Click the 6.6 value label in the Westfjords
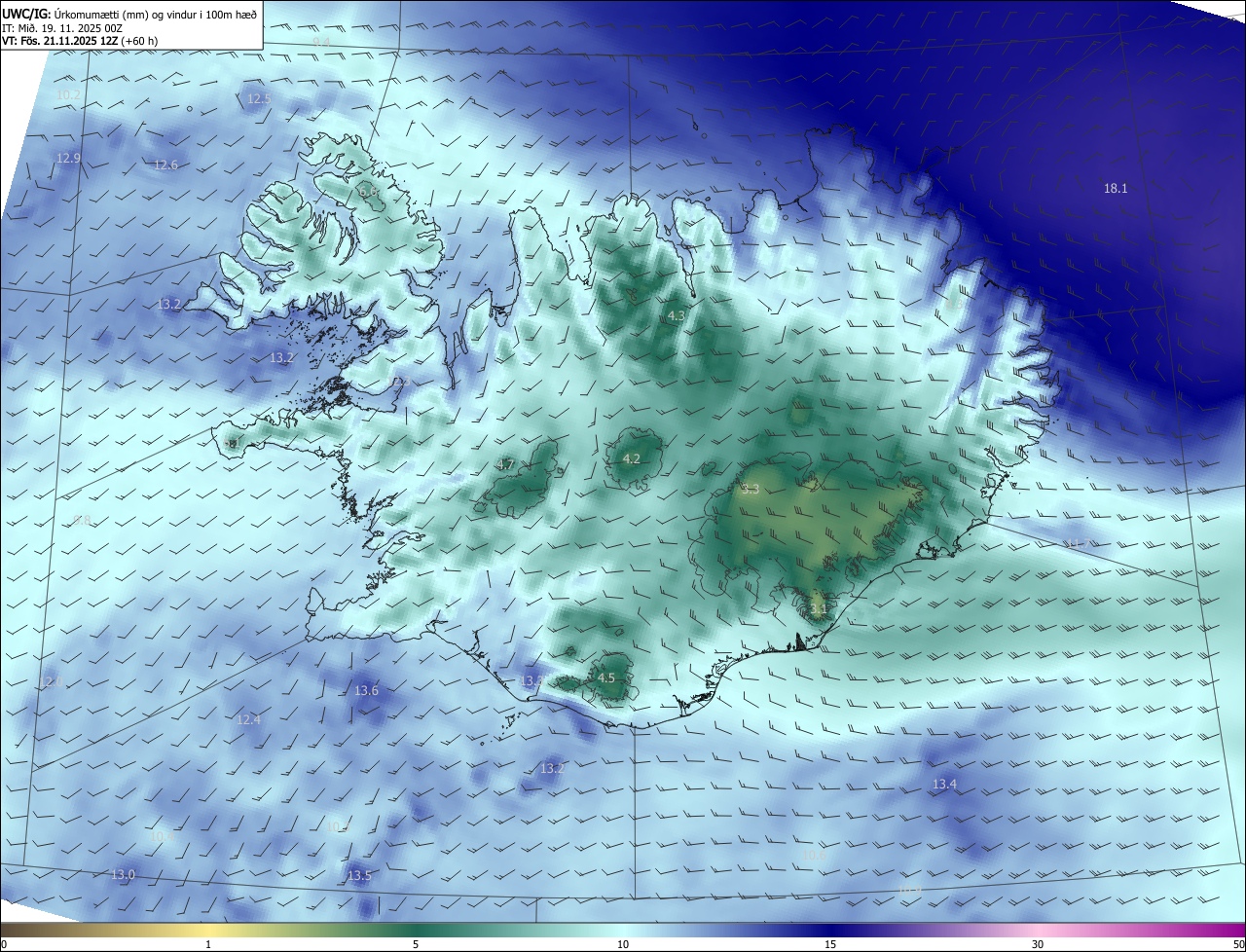Image resolution: width=1246 pixels, height=952 pixels. (x=368, y=192)
